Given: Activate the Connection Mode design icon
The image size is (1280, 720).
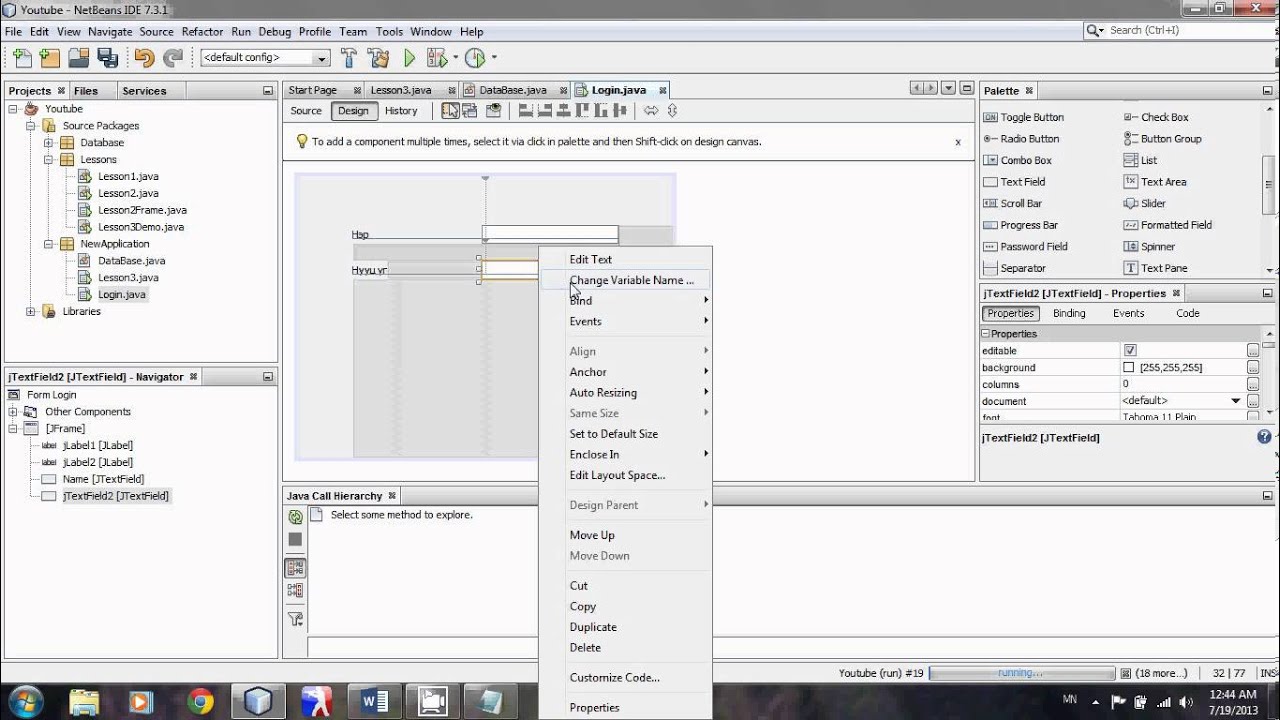Looking at the screenshot, I should (470, 111).
